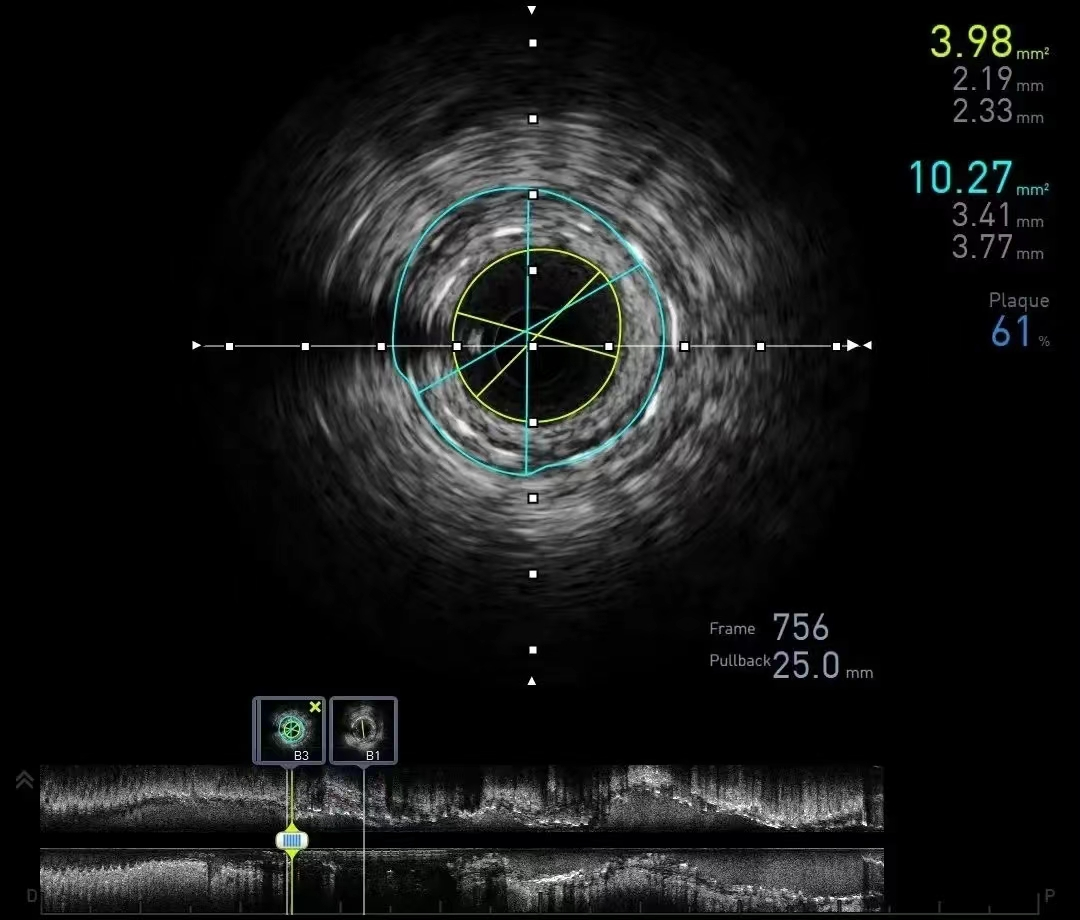Select the top handle on cyan vessel contour
The image size is (1080, 920).
(x=533, y=194)
